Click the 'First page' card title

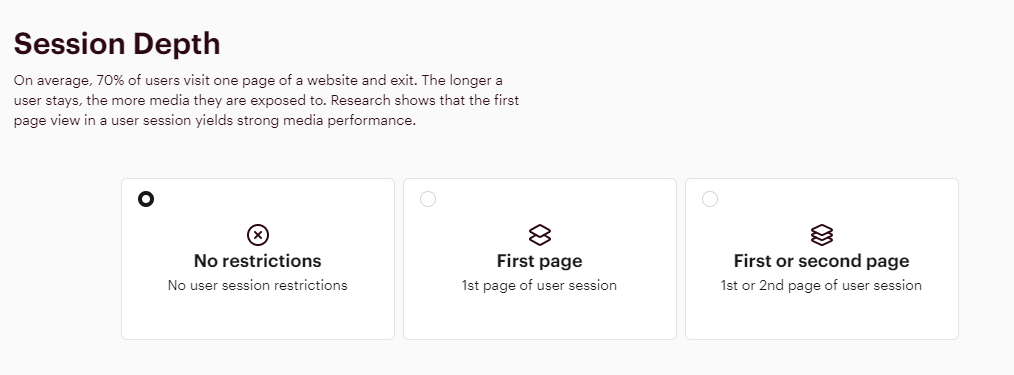[x=539, y=261]
